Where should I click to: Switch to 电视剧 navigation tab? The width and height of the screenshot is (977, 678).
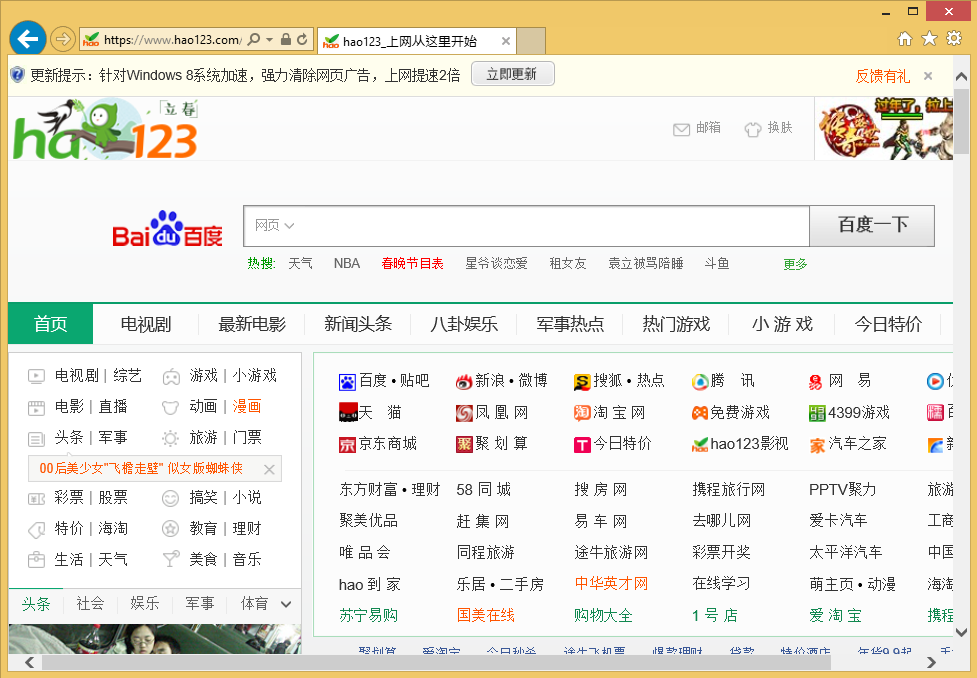point(146,324)
